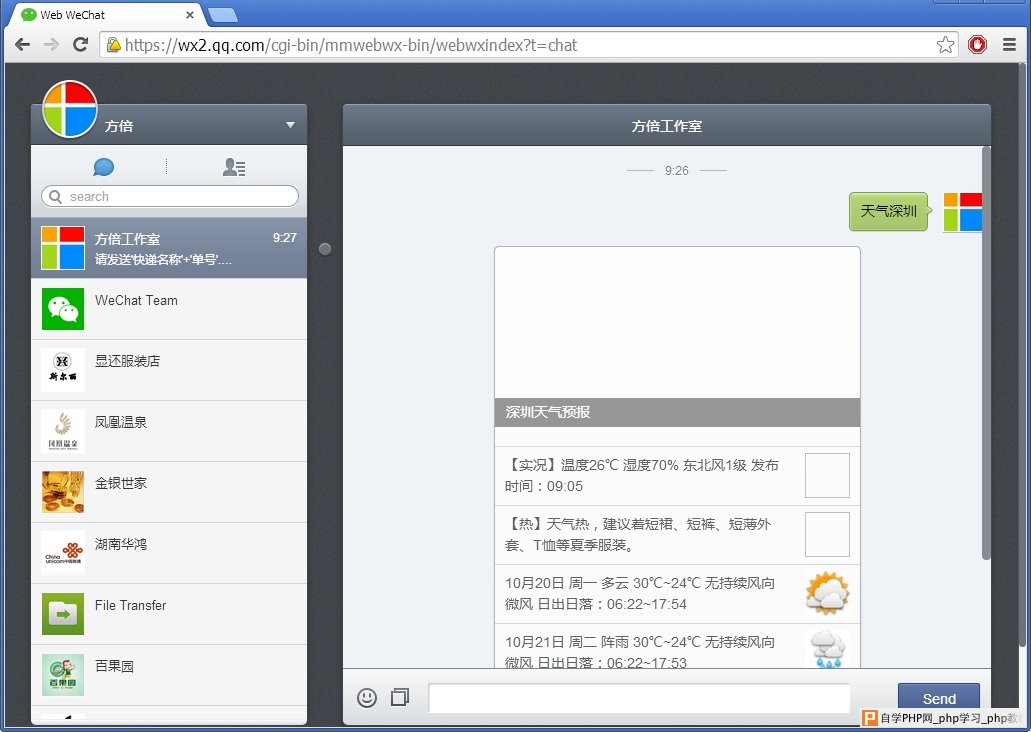Open the File Transfer chat

[x=169, y=614]
